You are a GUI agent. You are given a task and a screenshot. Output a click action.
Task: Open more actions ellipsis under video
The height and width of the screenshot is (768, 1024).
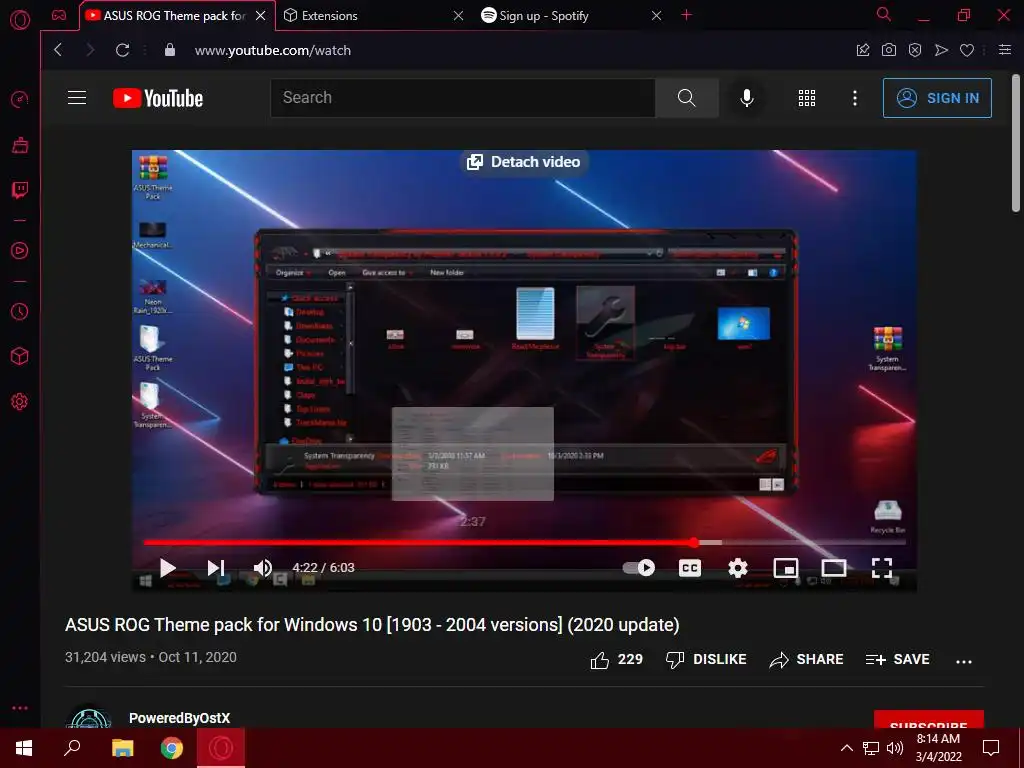[x=964, y=661]
